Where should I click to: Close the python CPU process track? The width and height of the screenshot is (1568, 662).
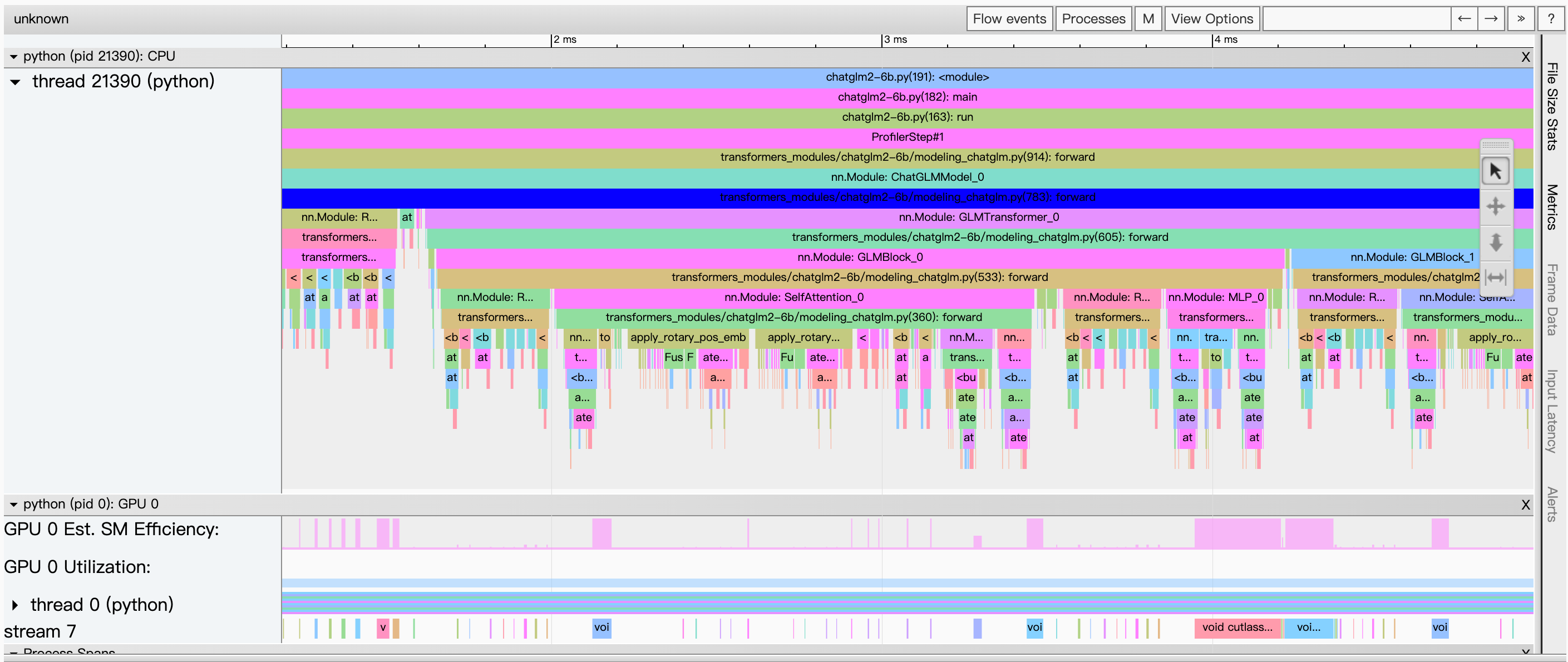point(1525,57)
